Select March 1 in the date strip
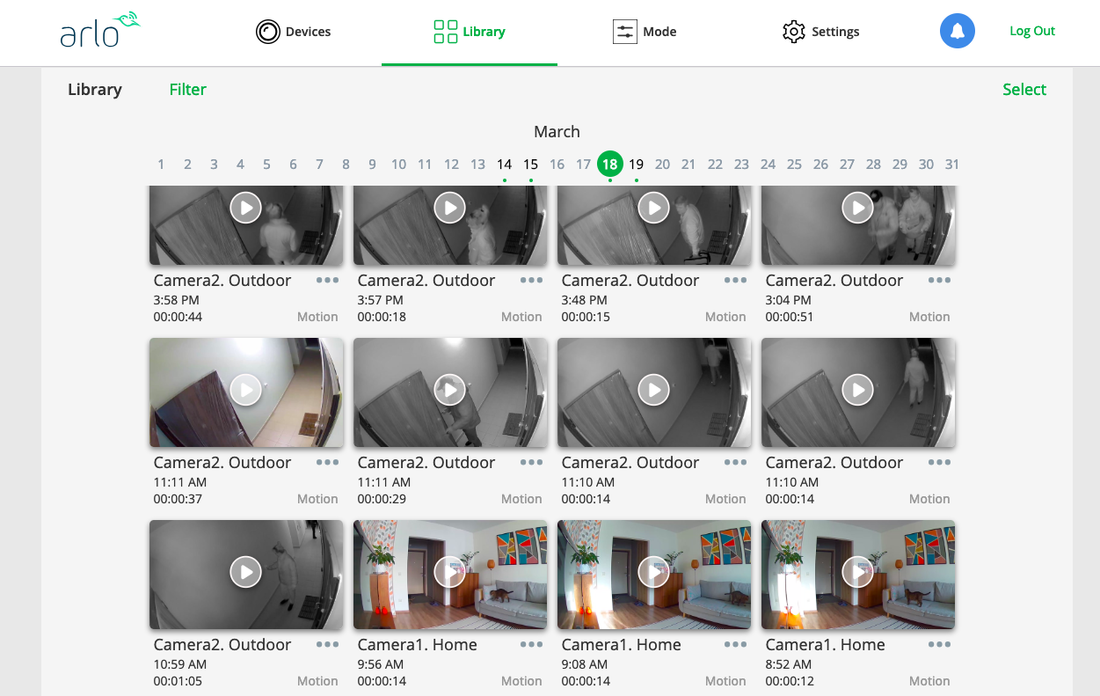Image resolution: width=1100 pixels, height=696 pixels. tap(161, 164)
